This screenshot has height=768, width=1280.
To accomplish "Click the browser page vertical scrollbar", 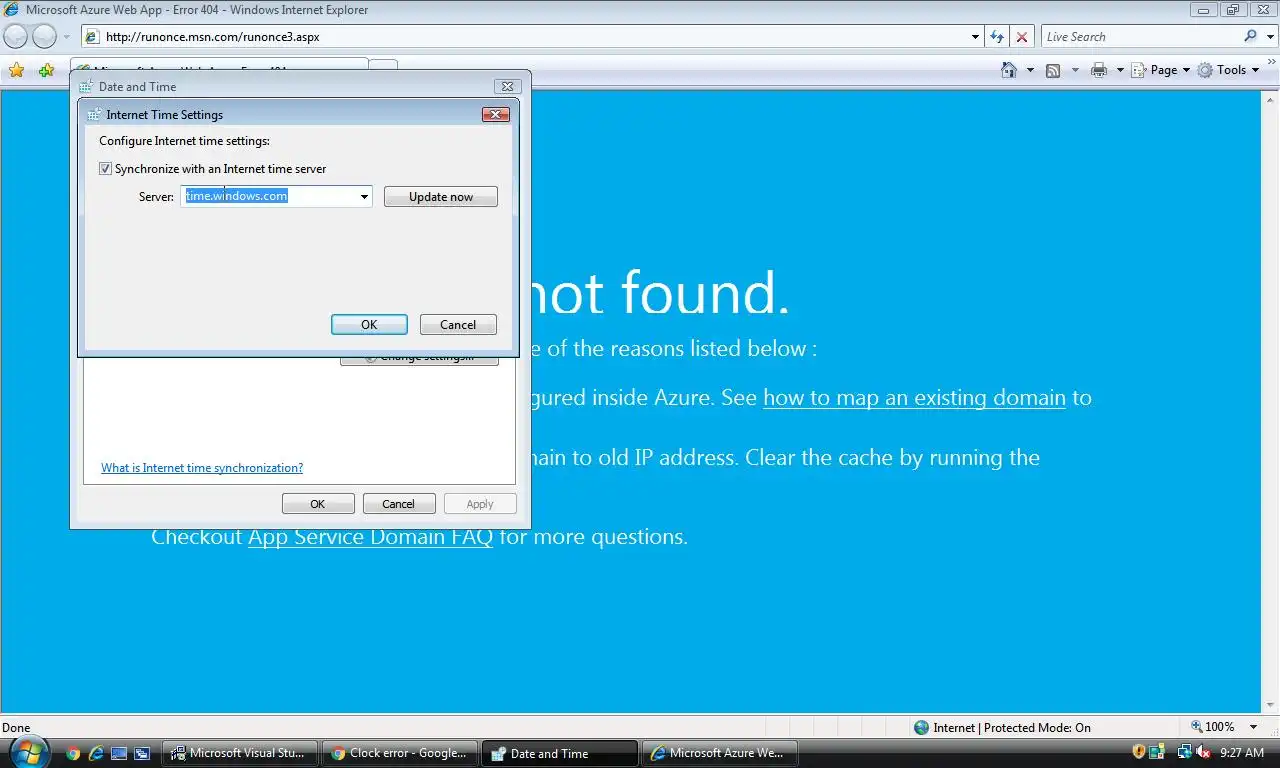I will pyautogui.click(x=1270, y=402).
